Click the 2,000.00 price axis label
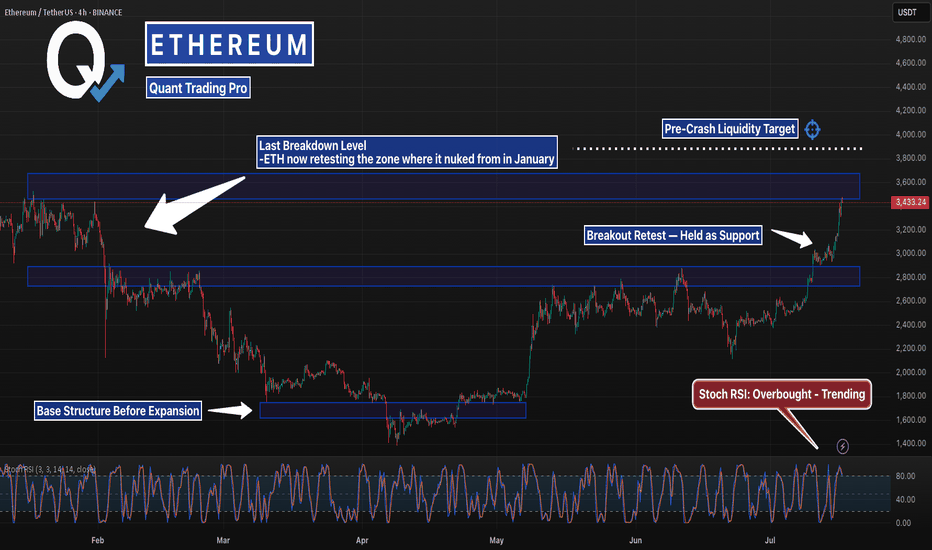This screenshot has width=932, height=550. tap(911, 372)
